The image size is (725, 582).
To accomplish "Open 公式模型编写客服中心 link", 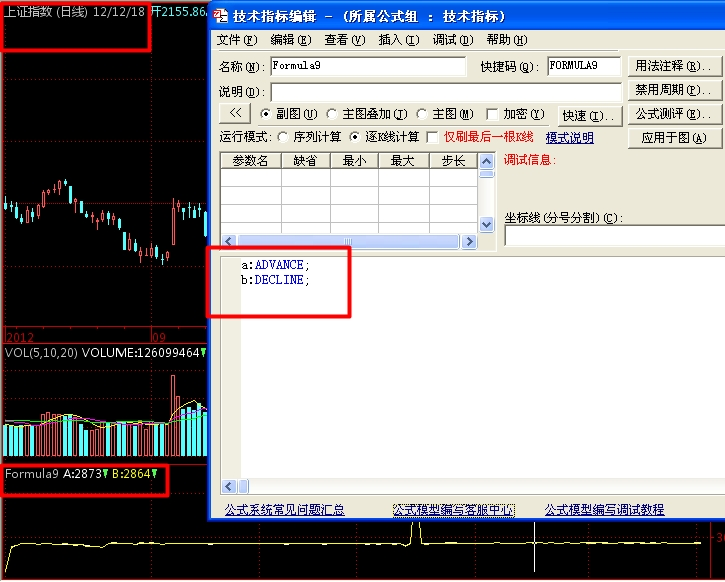I will click(x=454, y=509).
